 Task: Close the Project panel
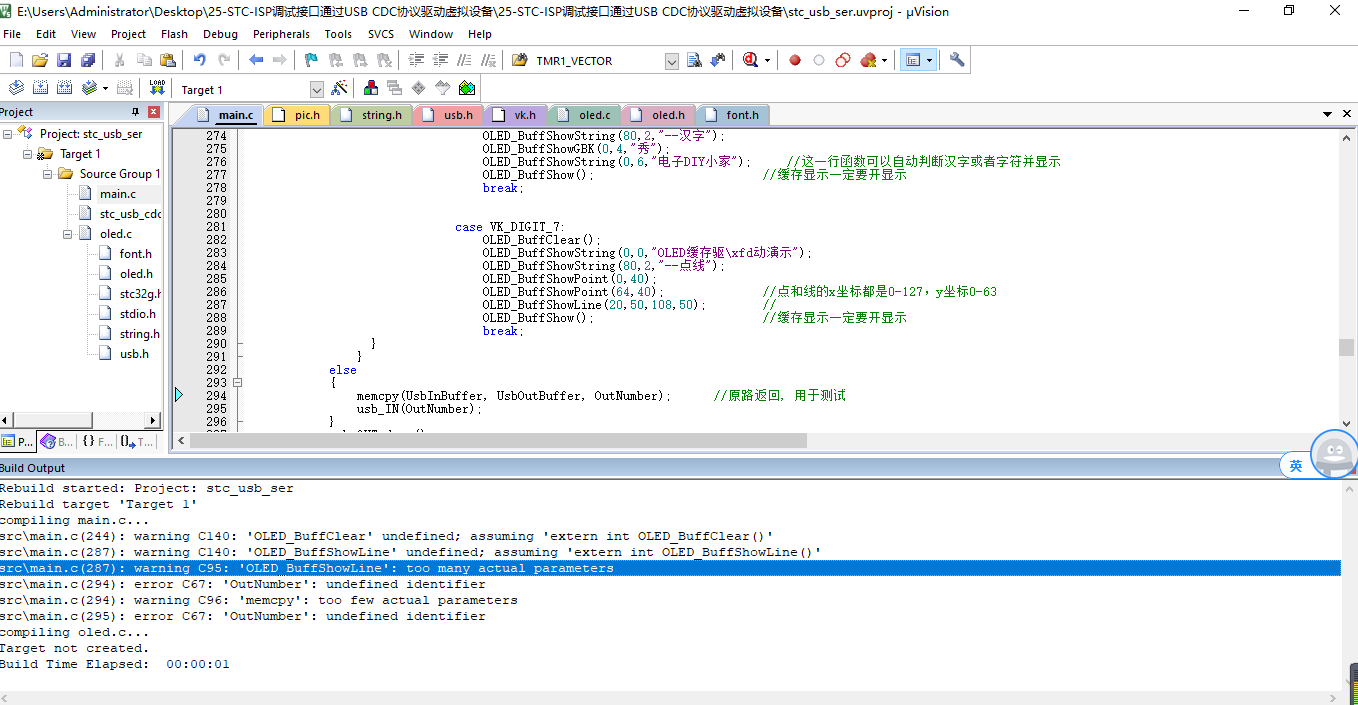point(154,112)
